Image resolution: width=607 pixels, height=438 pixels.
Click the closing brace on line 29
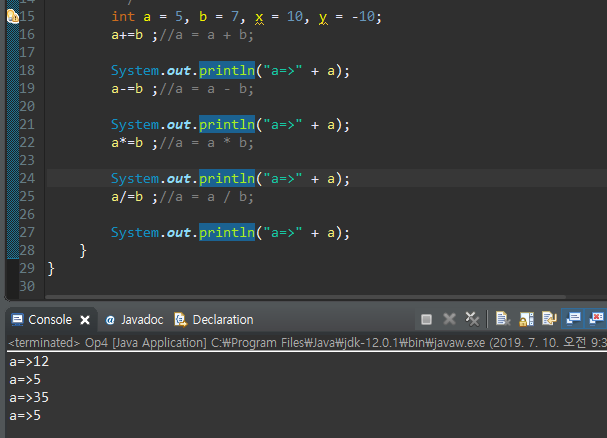(x=51, y=269)
